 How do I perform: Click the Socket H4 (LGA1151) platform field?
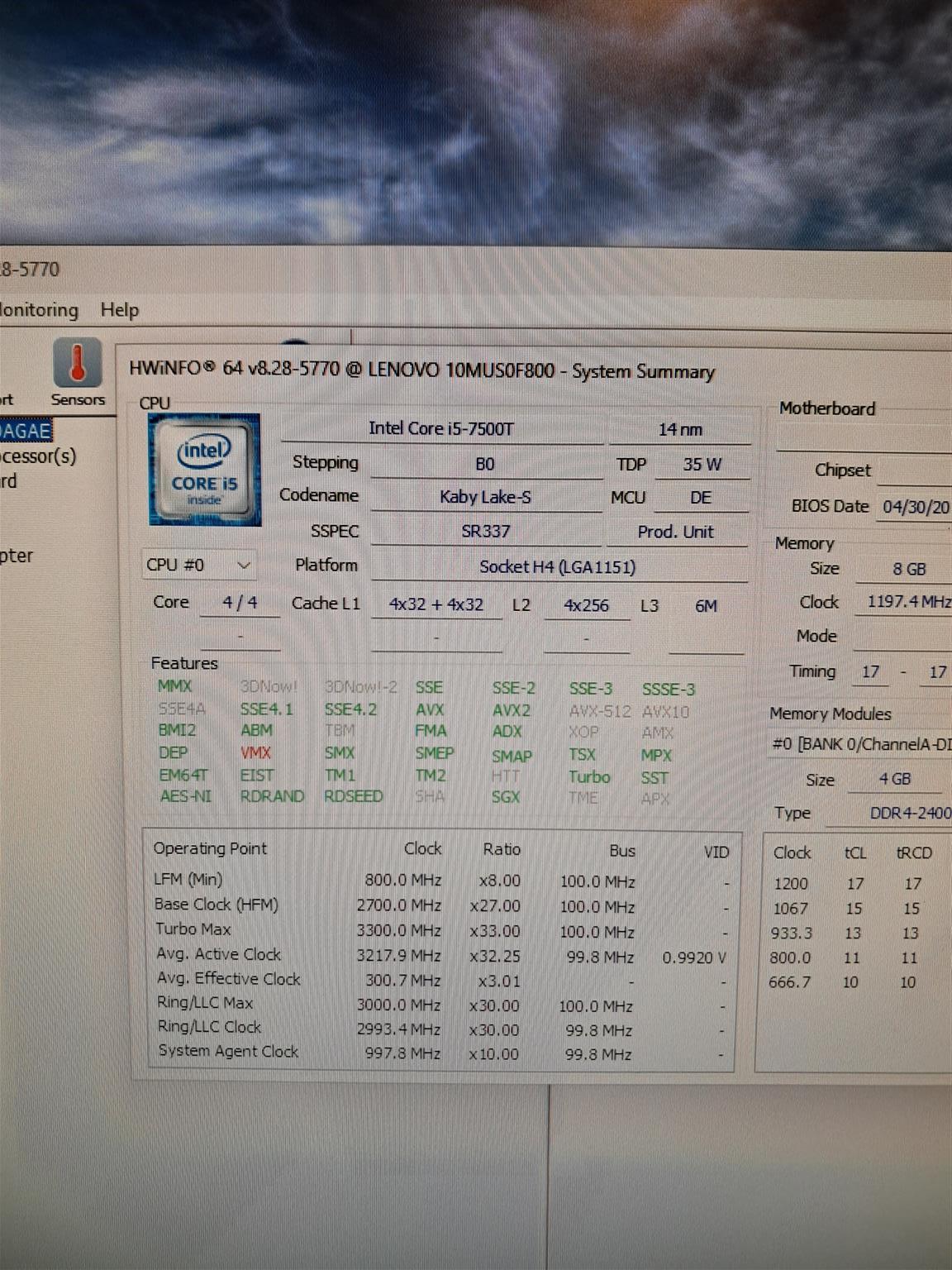pos(558,567)
